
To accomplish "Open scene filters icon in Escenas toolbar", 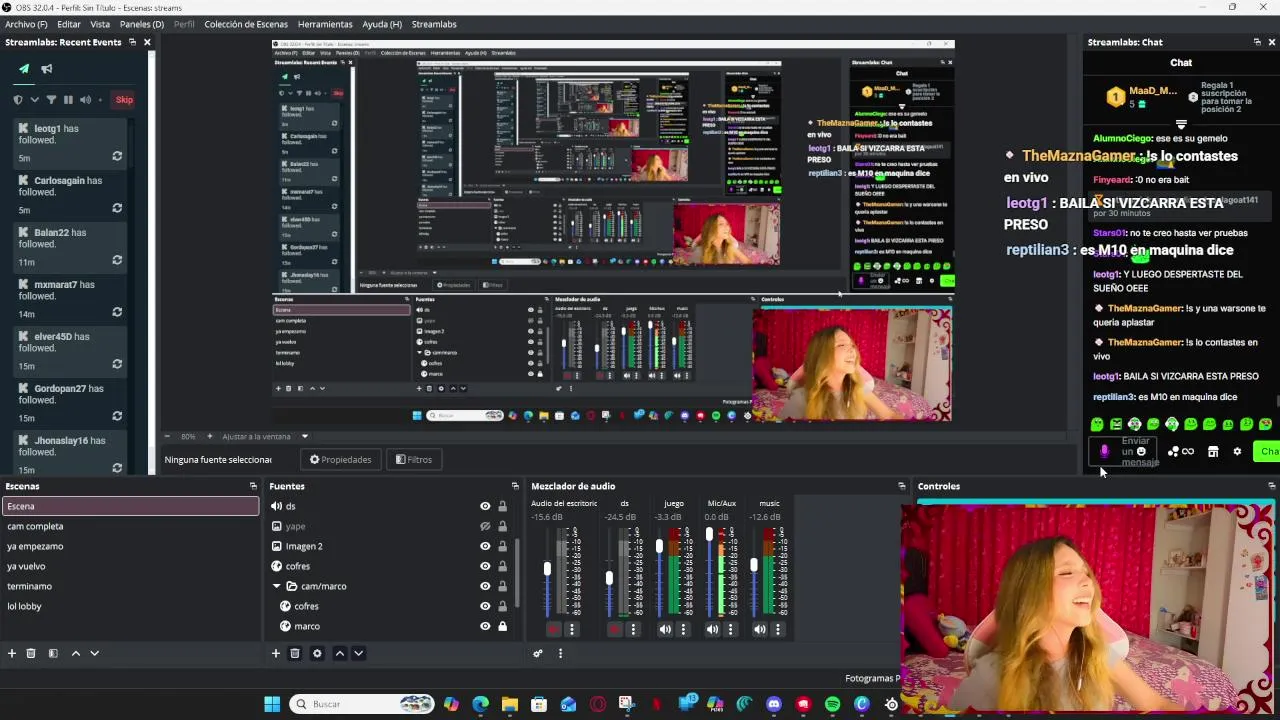I will pyautogui.click(x=53, y=653).
